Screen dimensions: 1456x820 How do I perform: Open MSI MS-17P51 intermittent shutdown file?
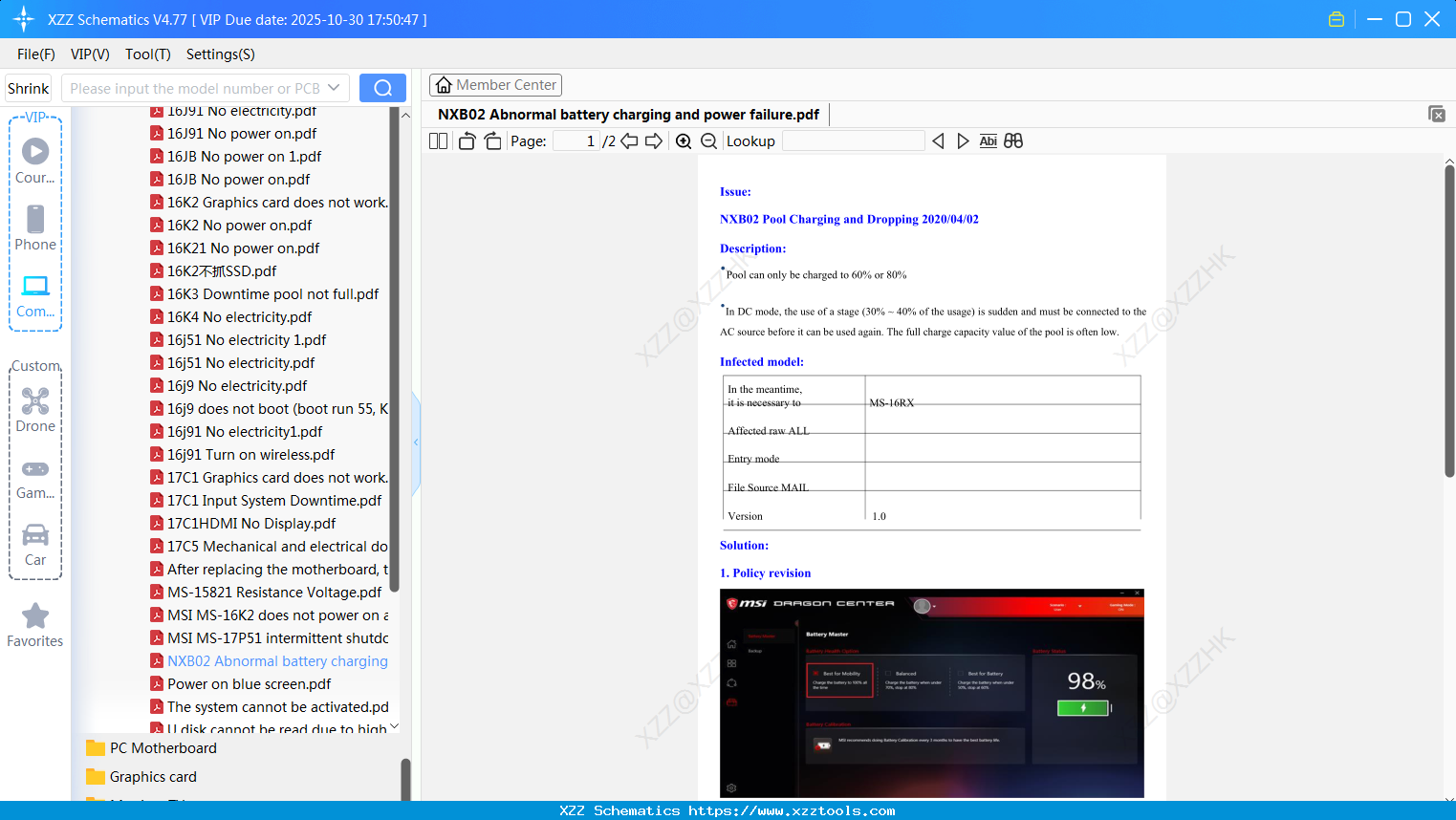[x=269, y=638]
